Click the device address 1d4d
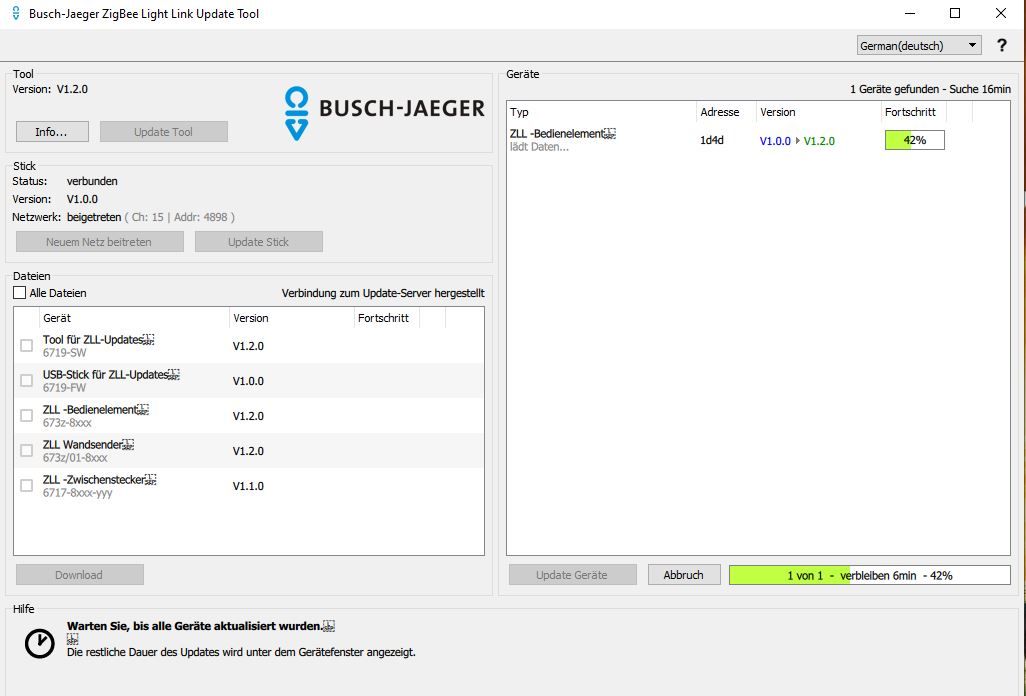1026x696 pixels. click(x=712, y=140)
